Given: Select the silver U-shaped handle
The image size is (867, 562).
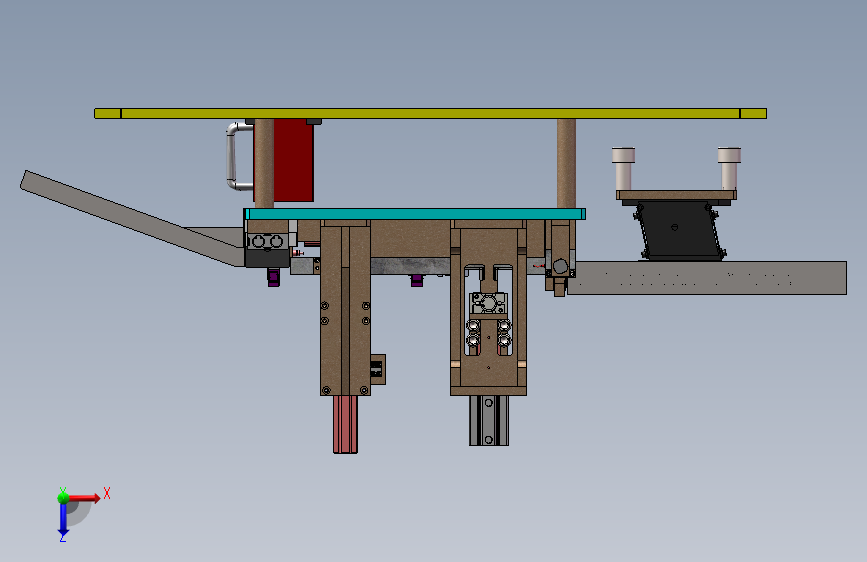Looking at the screenshot, I should click(x=239, y=157).
